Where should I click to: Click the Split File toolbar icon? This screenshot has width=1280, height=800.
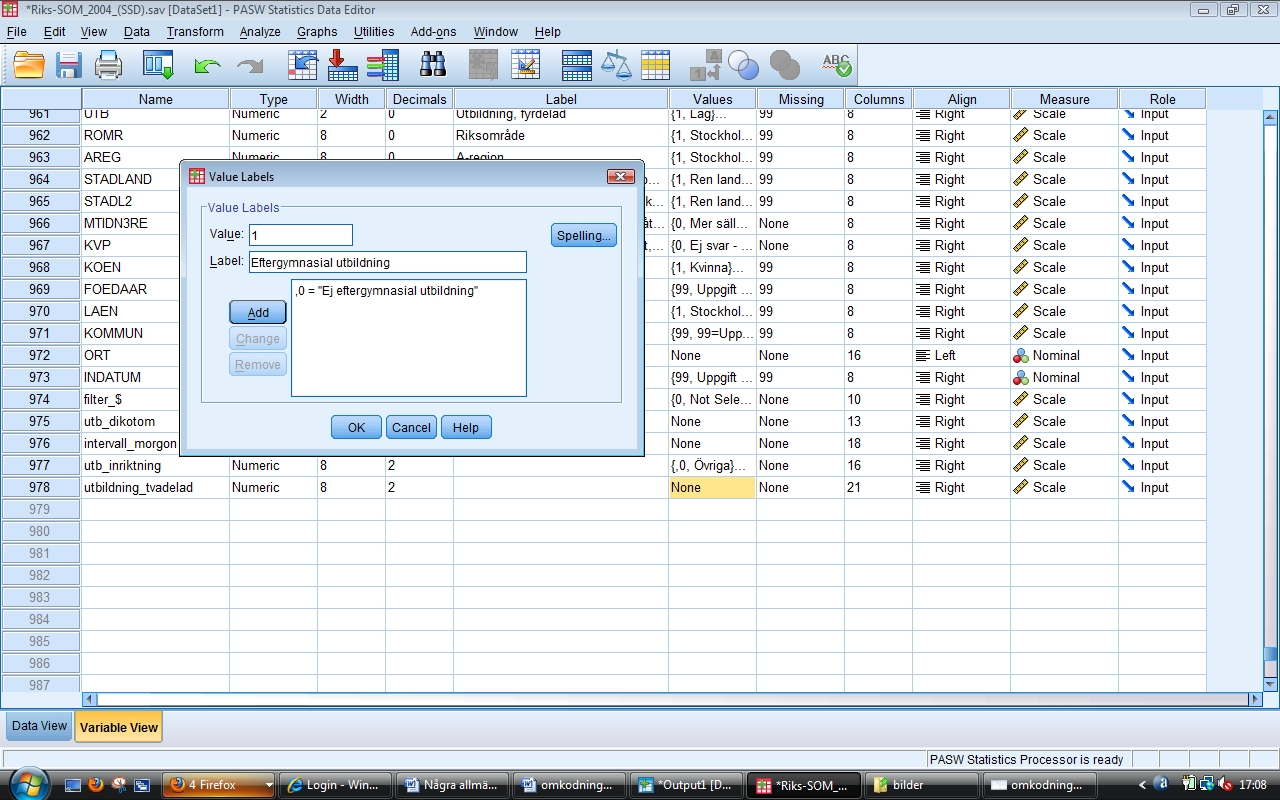pyautogui.click(x=577, y=66)
